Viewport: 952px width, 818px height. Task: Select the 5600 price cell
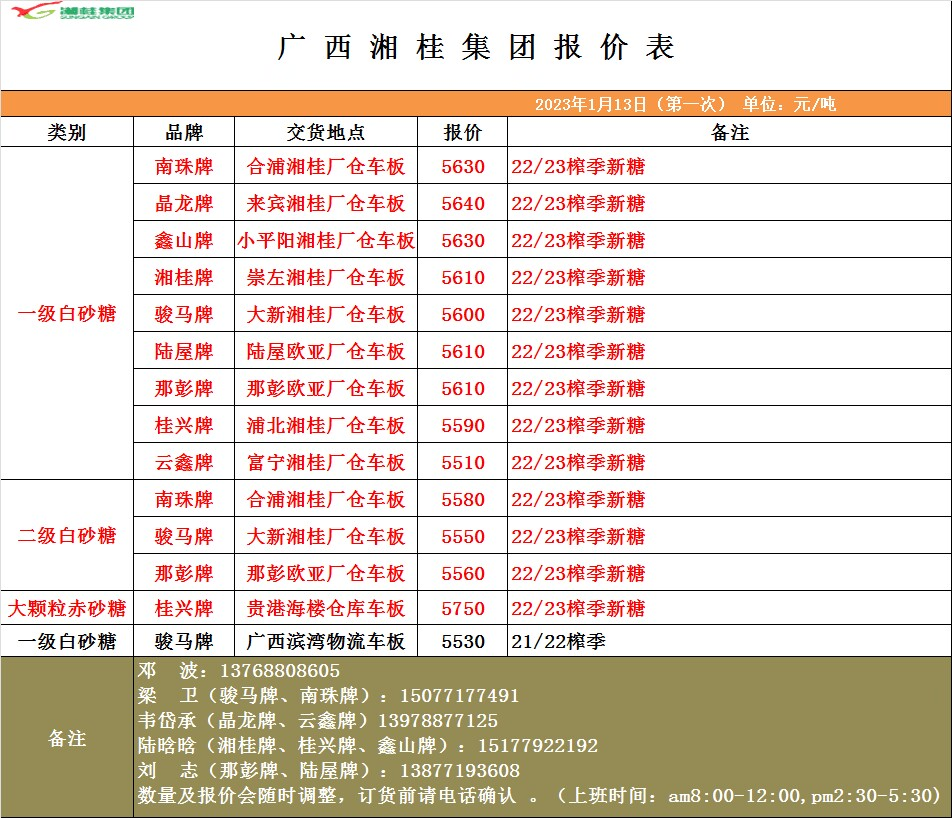pyautogui.click(x=462, y=315)
